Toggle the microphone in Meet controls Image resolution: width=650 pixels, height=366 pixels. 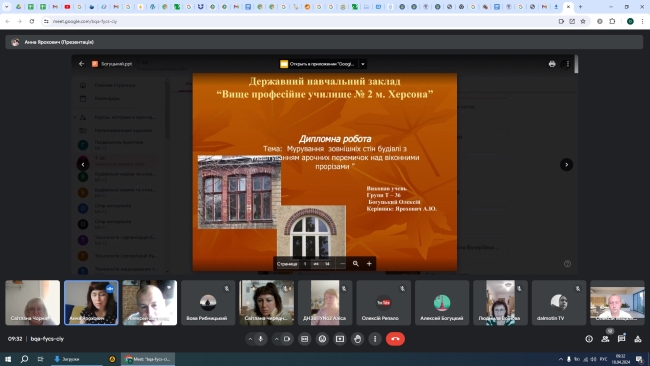tap(261, 339)
